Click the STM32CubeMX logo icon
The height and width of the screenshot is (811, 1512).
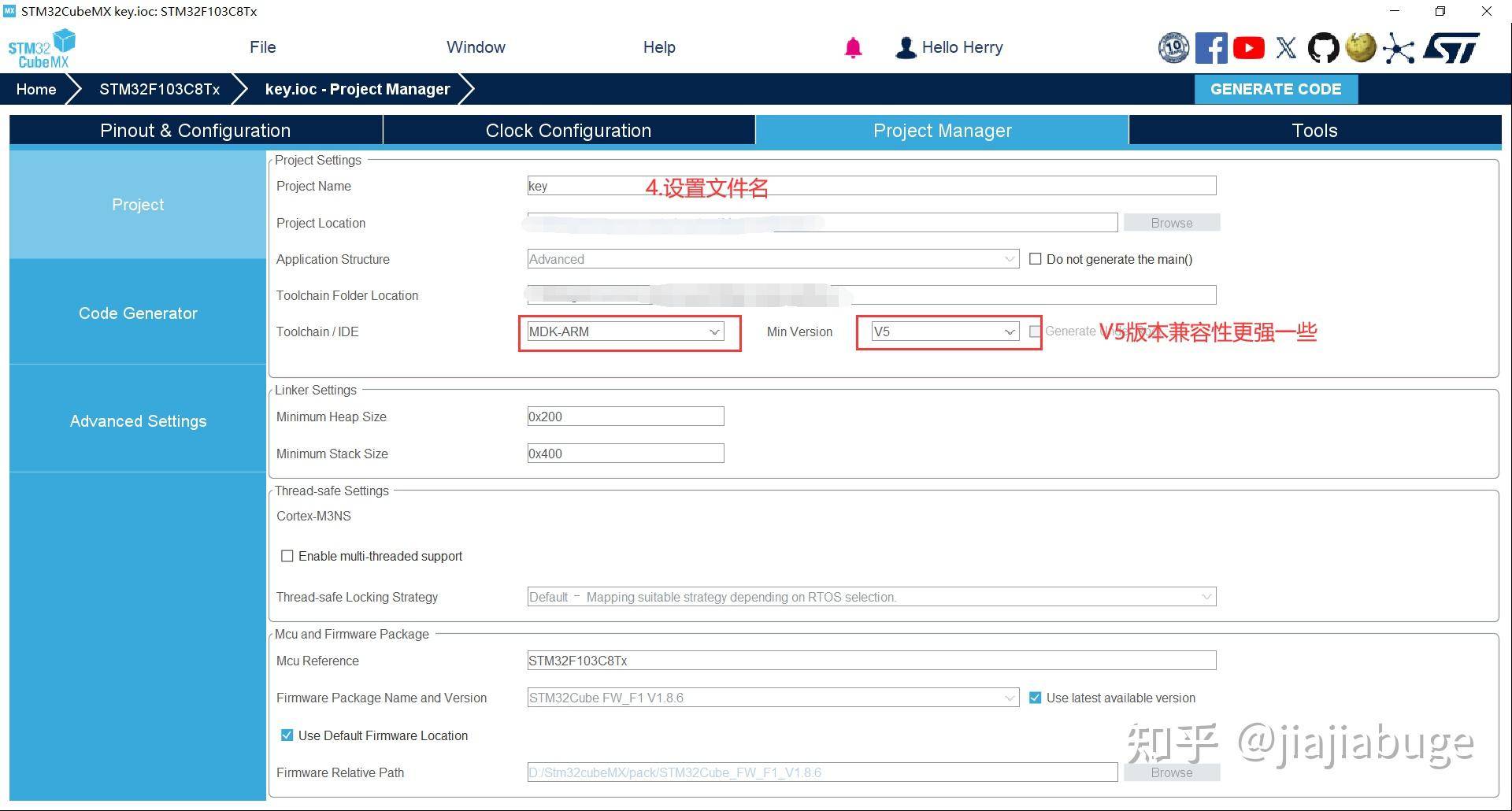(x=42, y=49)
